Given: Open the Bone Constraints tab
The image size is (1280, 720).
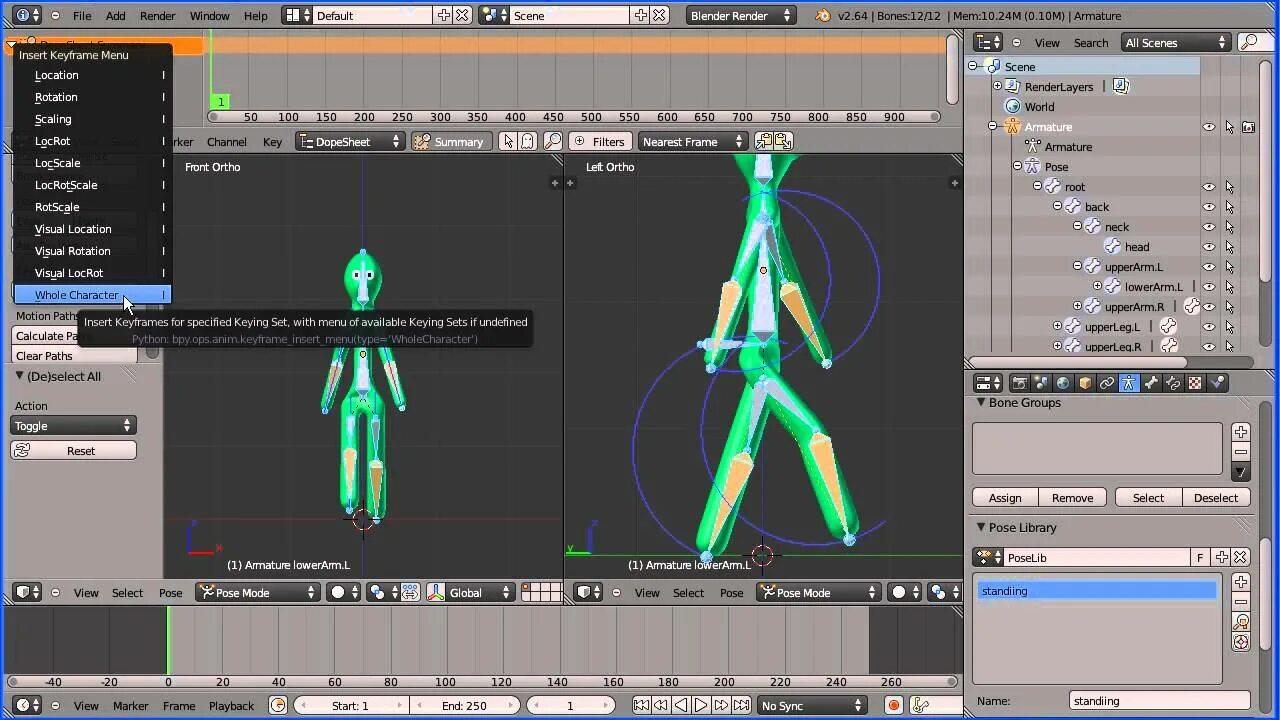Looking at the screenshot, I should (1173, 383).
